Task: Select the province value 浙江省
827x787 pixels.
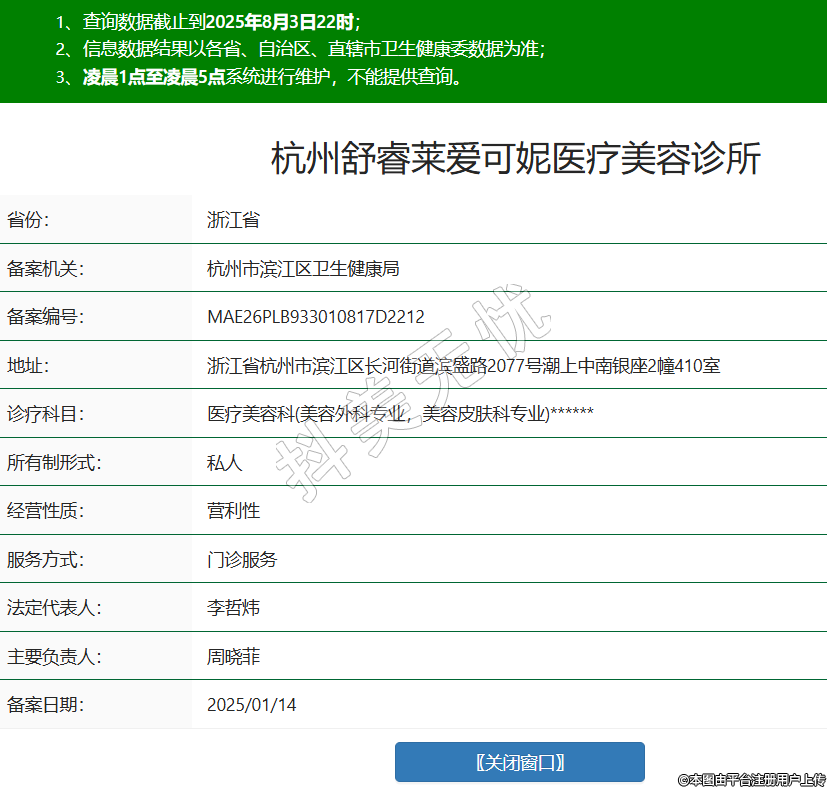Action: click(233, 220)
